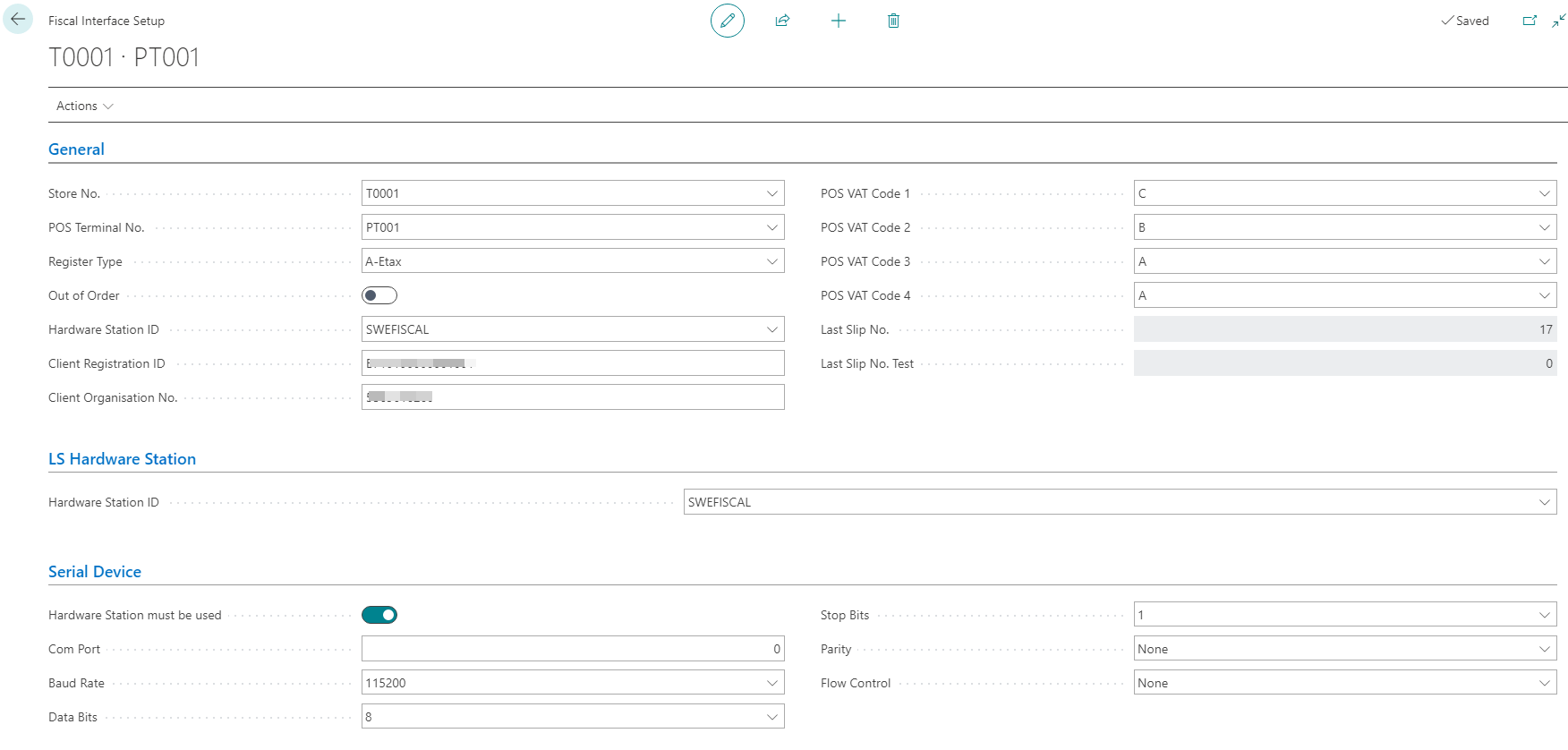The width and height of the screenshot is (1568, 750).
Task: Click the pencil edit icon
Action: 727,21
